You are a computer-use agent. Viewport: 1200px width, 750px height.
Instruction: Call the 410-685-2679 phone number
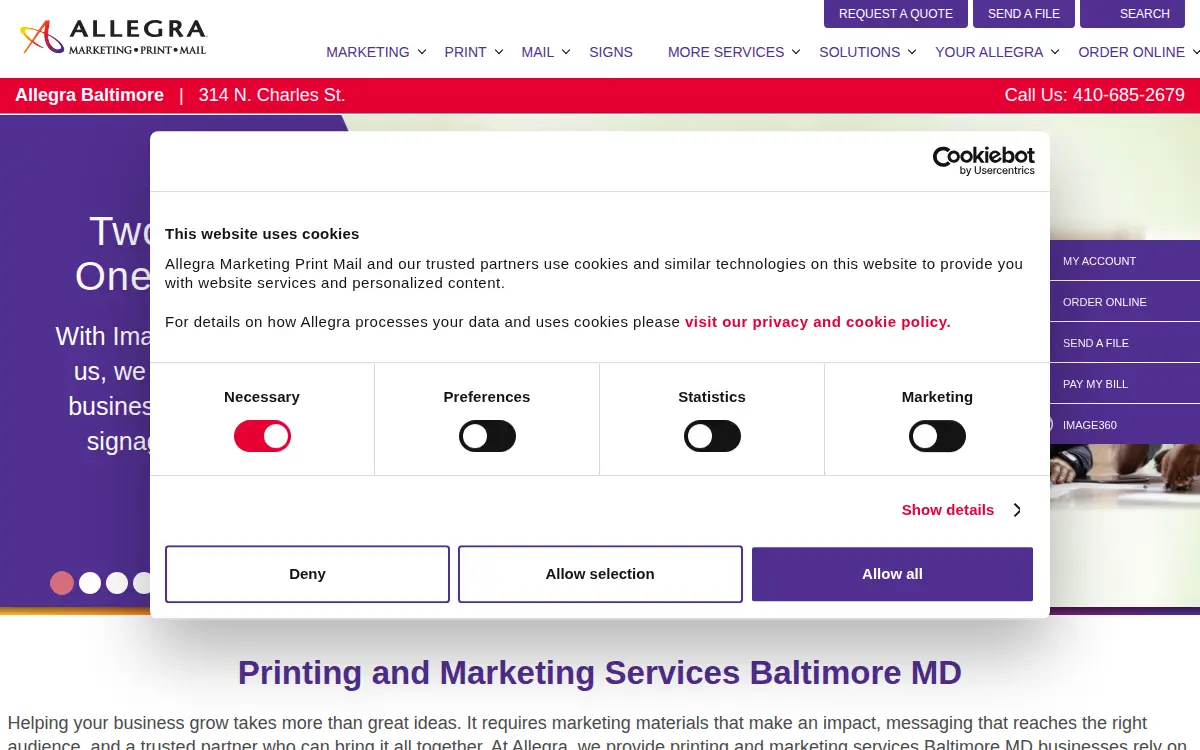click(x=1129, y=95)
